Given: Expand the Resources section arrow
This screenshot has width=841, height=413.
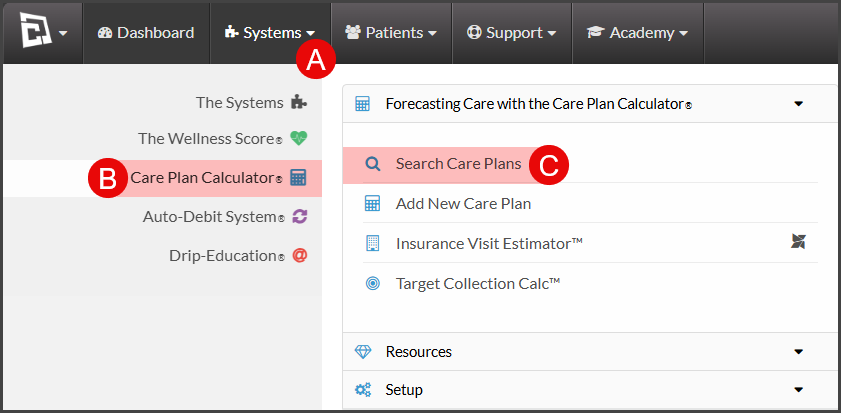Looking at the screenshot, I should click(799, 352).
